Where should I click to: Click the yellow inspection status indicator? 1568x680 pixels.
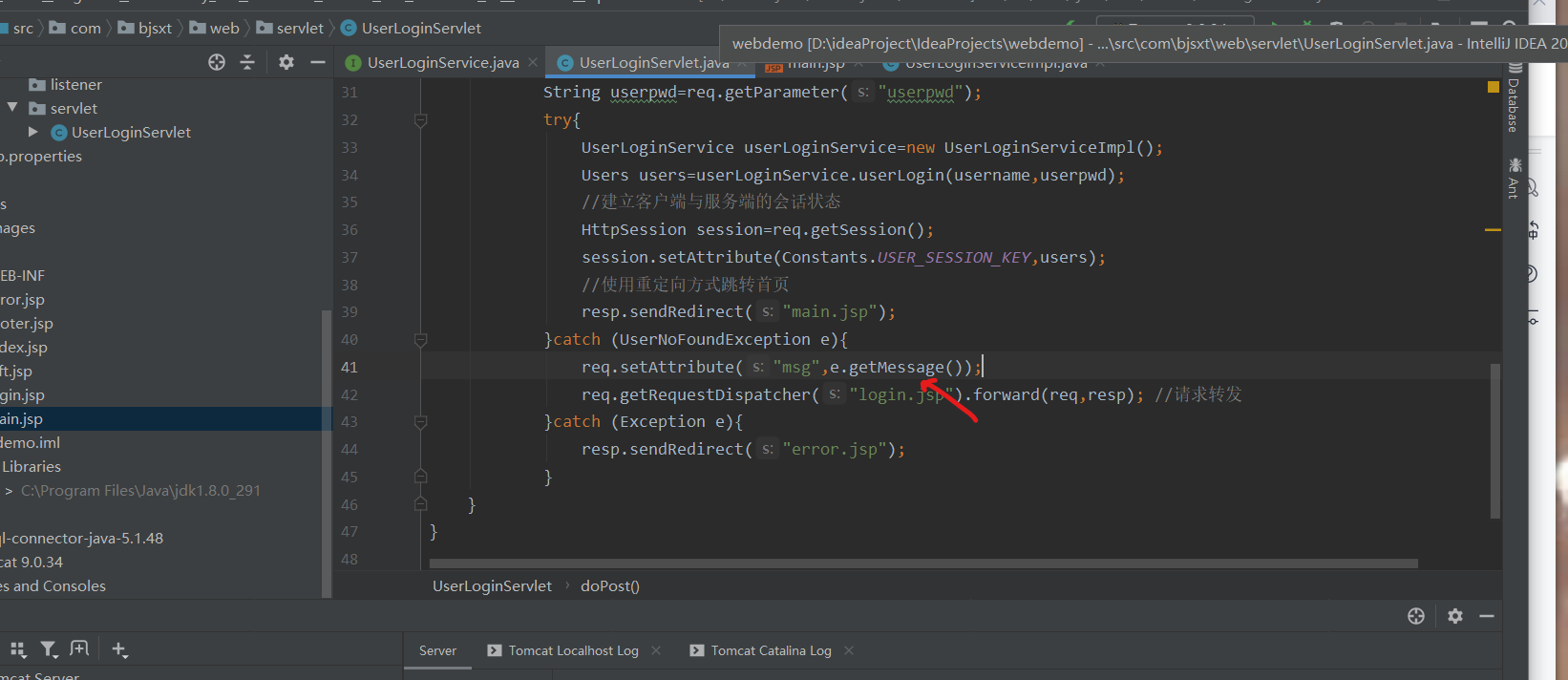click(1494, 87)
